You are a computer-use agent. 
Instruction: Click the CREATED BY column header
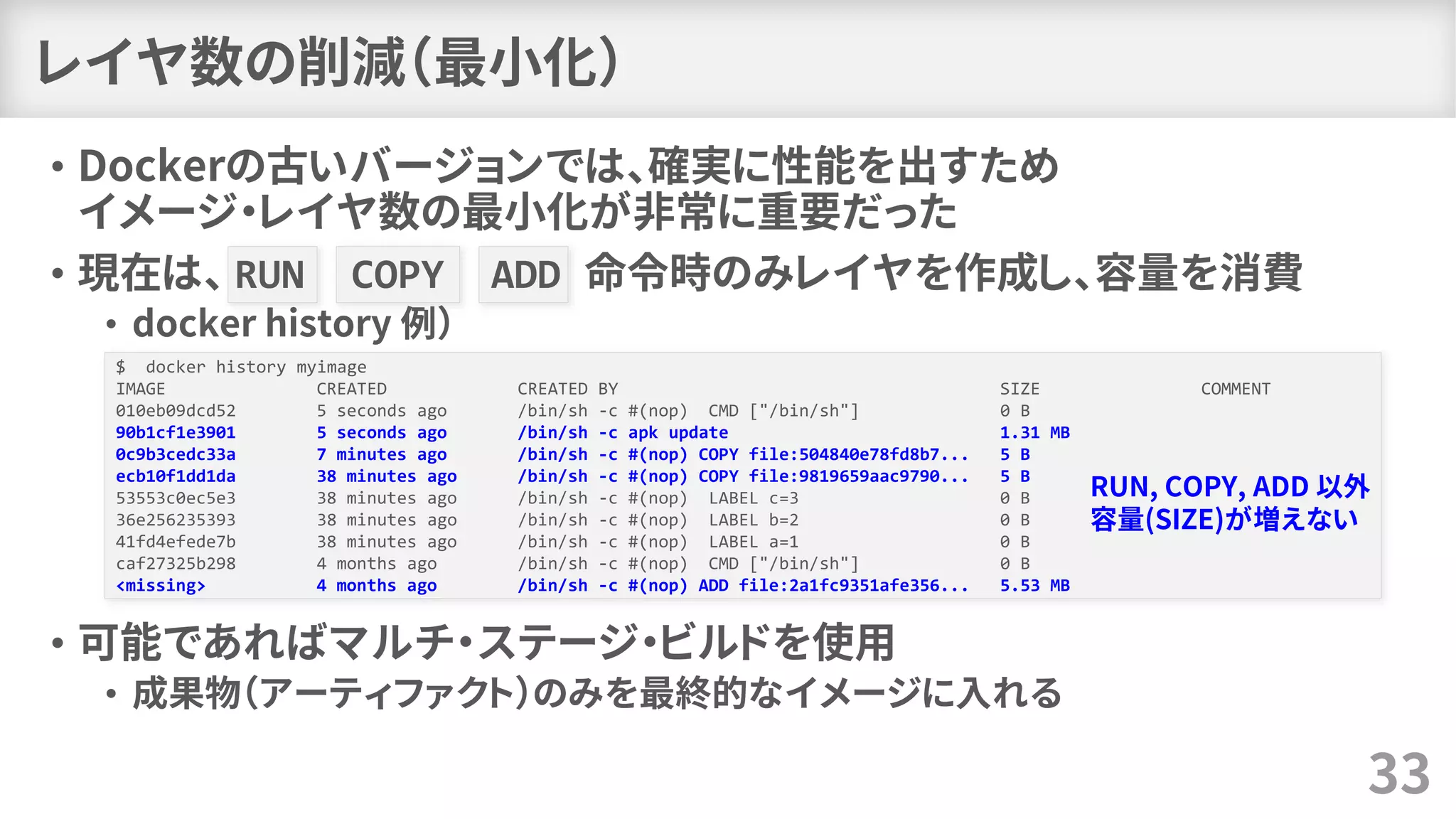pos(567,389)
